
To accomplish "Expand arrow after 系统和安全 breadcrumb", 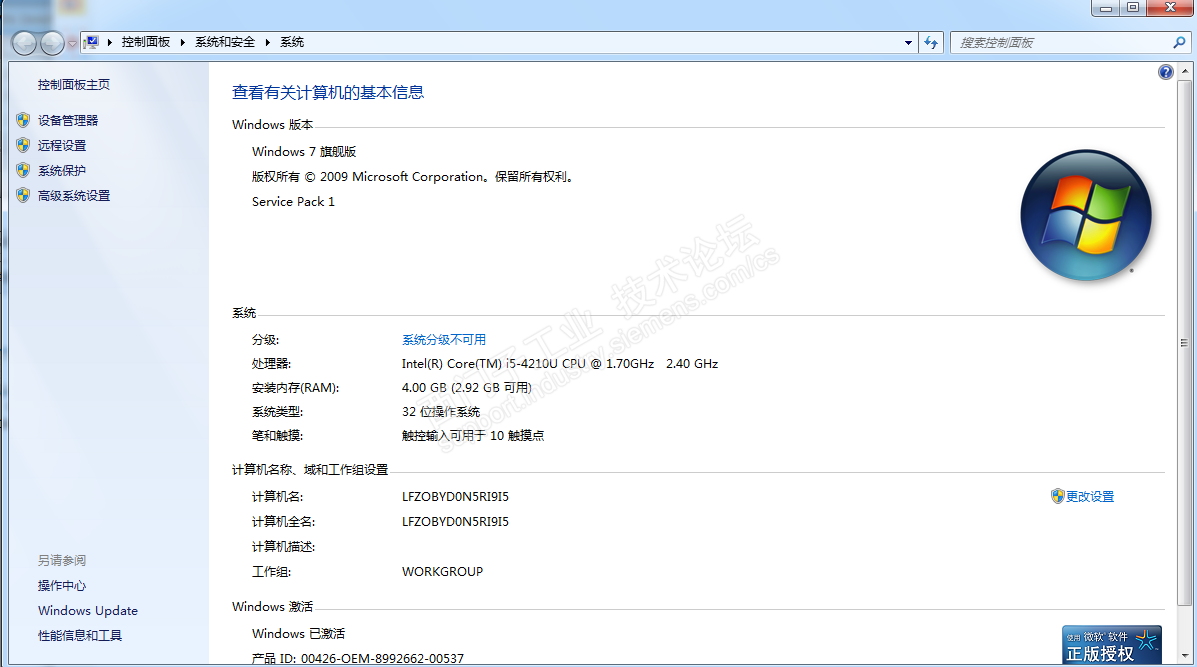I will (x=268, y=42).
